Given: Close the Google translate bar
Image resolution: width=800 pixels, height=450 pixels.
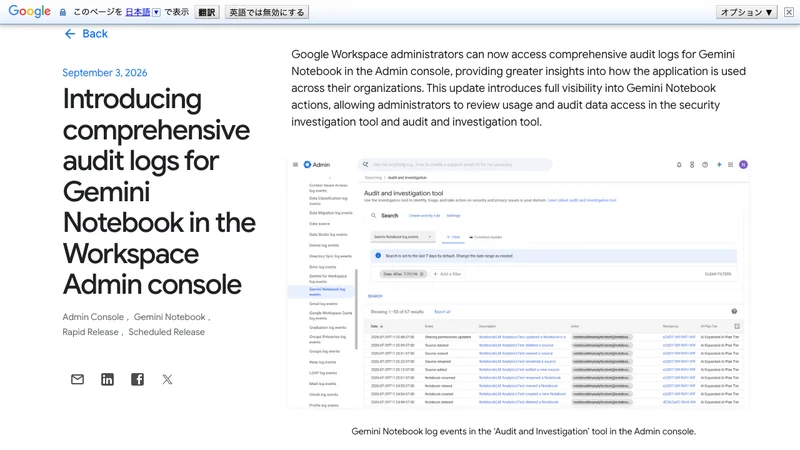Looking at the screenshot, I should [x=789, y=12].
